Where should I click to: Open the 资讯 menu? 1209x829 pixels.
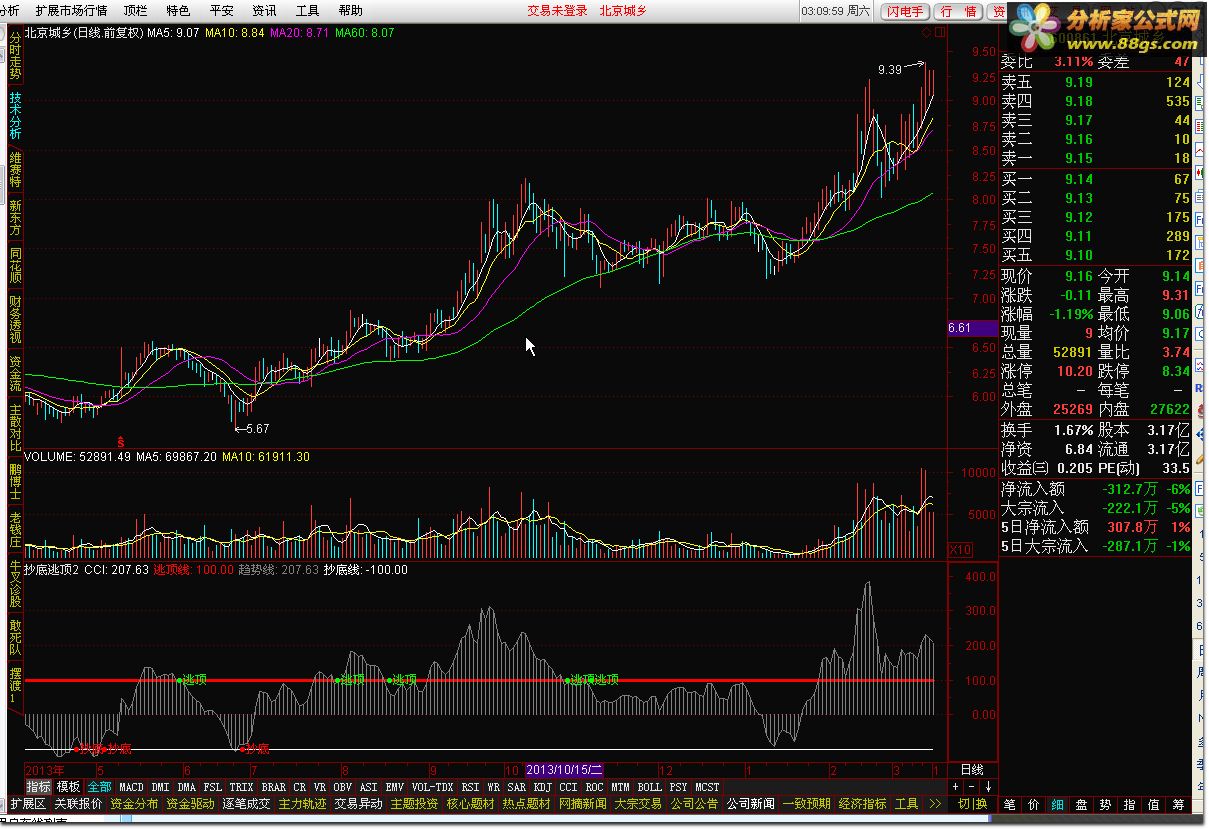tap(264, 11)
